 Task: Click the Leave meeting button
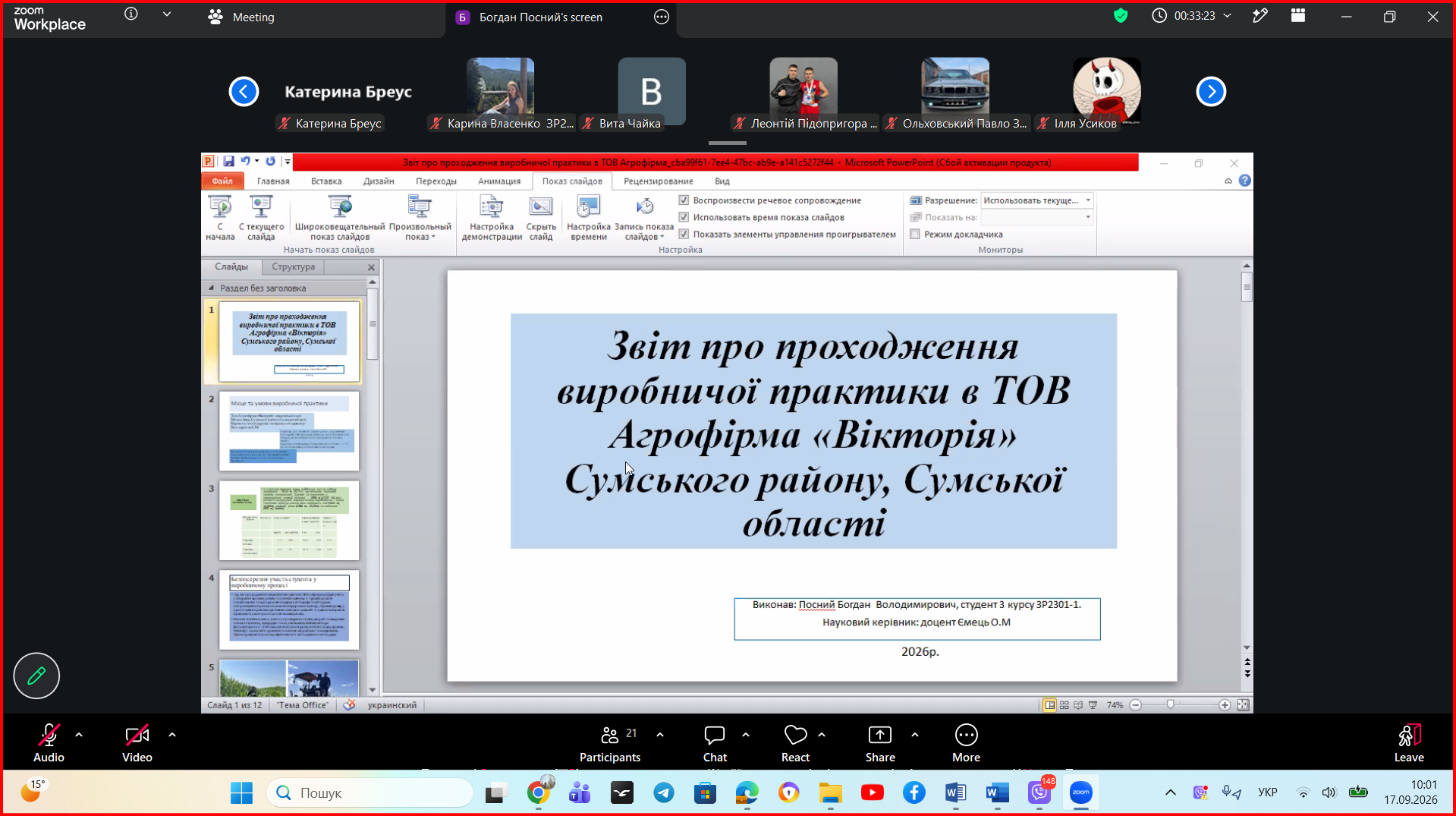click(1409, 743)
